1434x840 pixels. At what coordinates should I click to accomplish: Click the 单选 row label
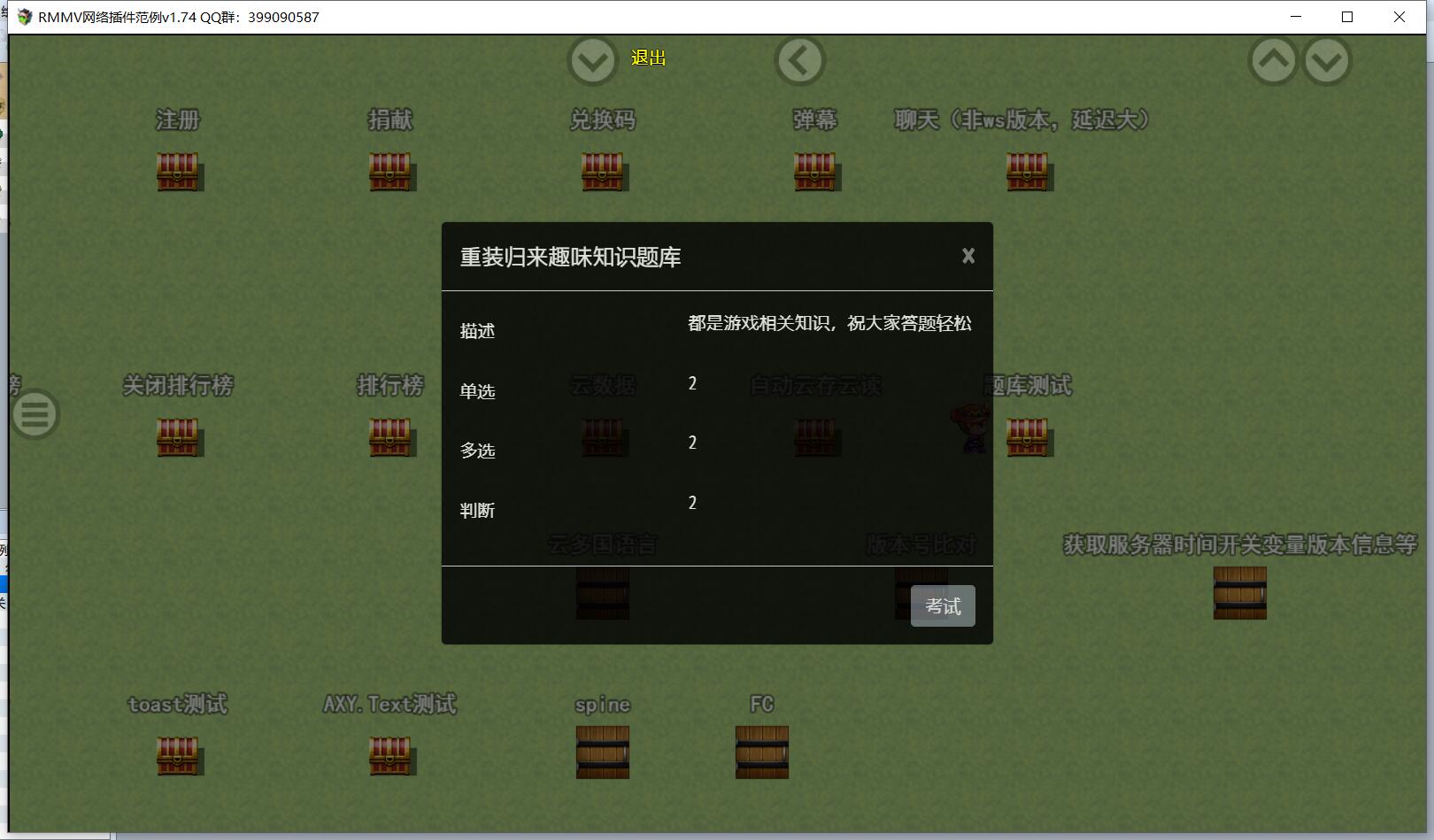(x=477, y=391)
